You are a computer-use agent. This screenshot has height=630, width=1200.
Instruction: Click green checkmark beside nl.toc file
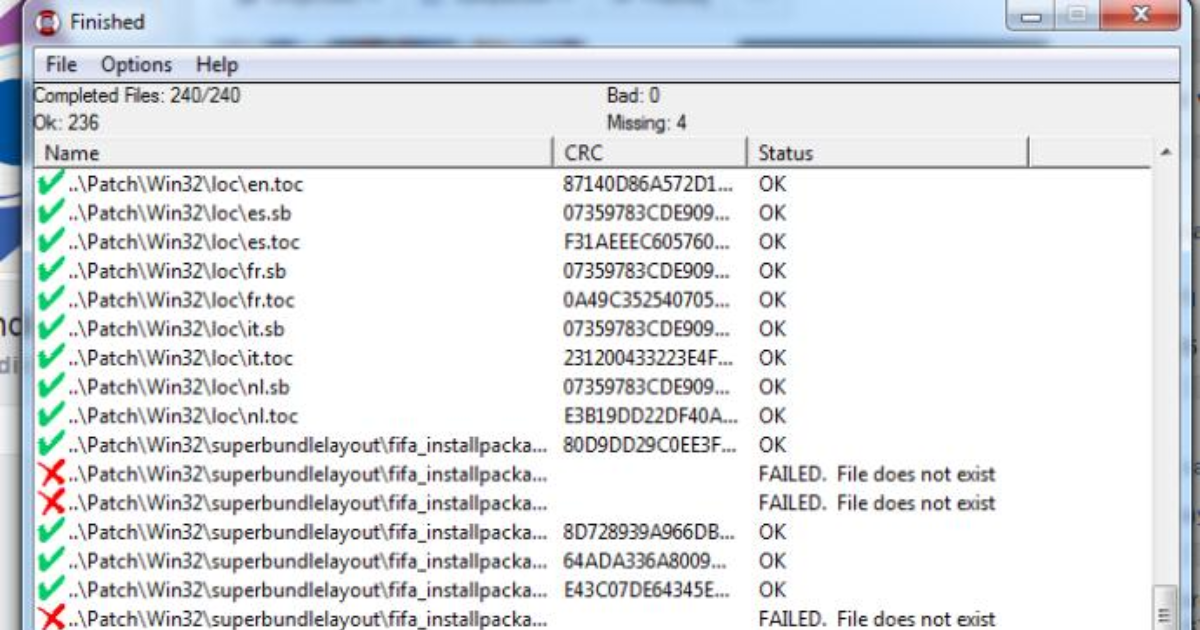[50, 416]
